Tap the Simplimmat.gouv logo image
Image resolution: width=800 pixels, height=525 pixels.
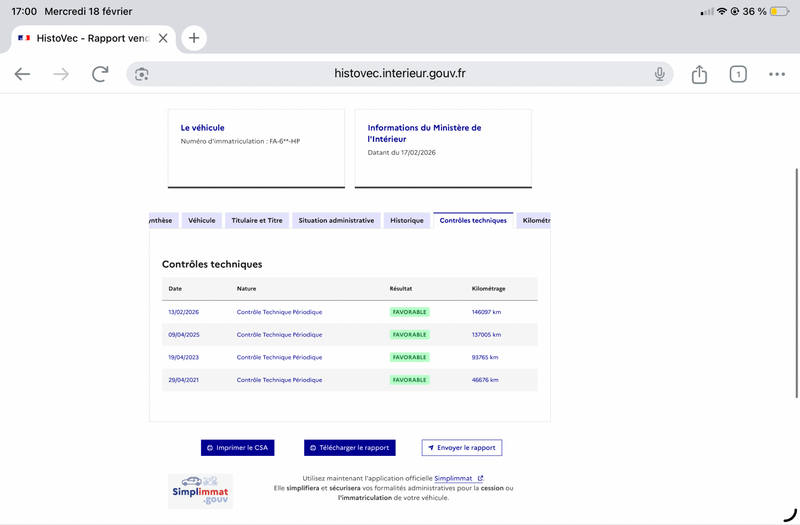(200, 489)
